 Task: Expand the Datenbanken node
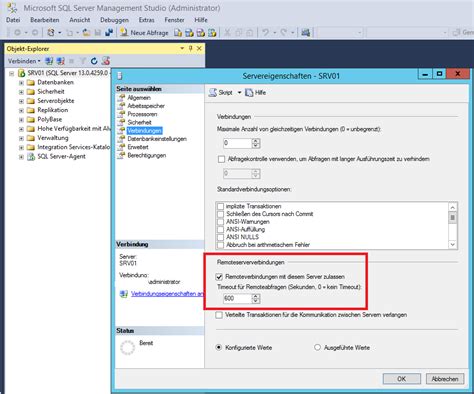[x=21, y=82]
